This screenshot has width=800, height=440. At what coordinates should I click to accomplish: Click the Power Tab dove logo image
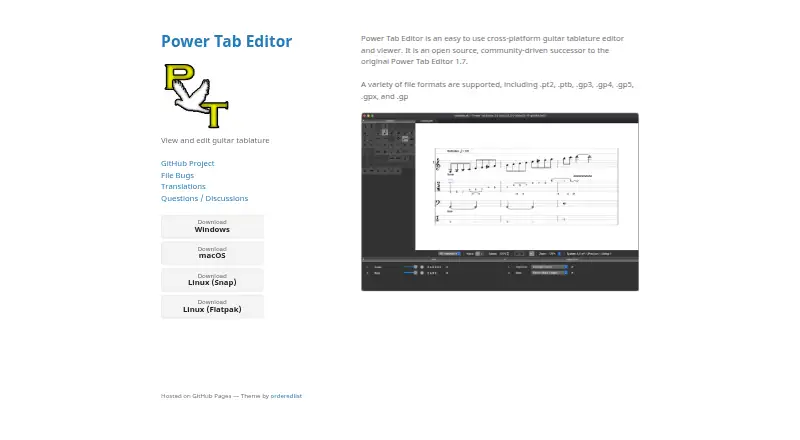tap(196, 95)
